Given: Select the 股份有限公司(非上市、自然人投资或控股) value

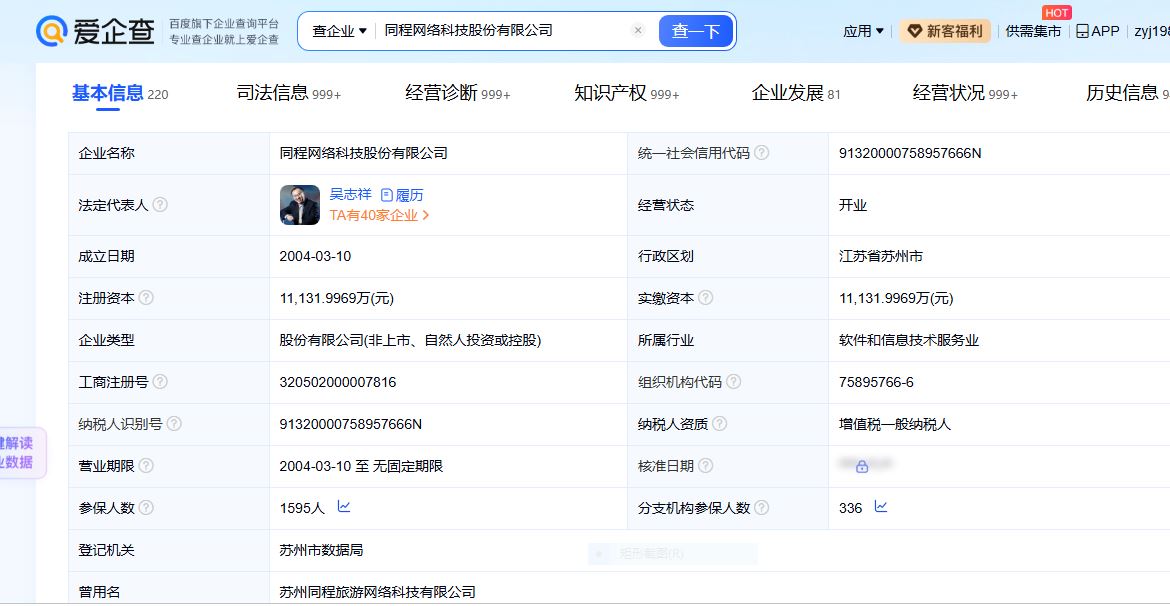Looking at the screenshot, I should pyautogui.click(x=410, y=340).
